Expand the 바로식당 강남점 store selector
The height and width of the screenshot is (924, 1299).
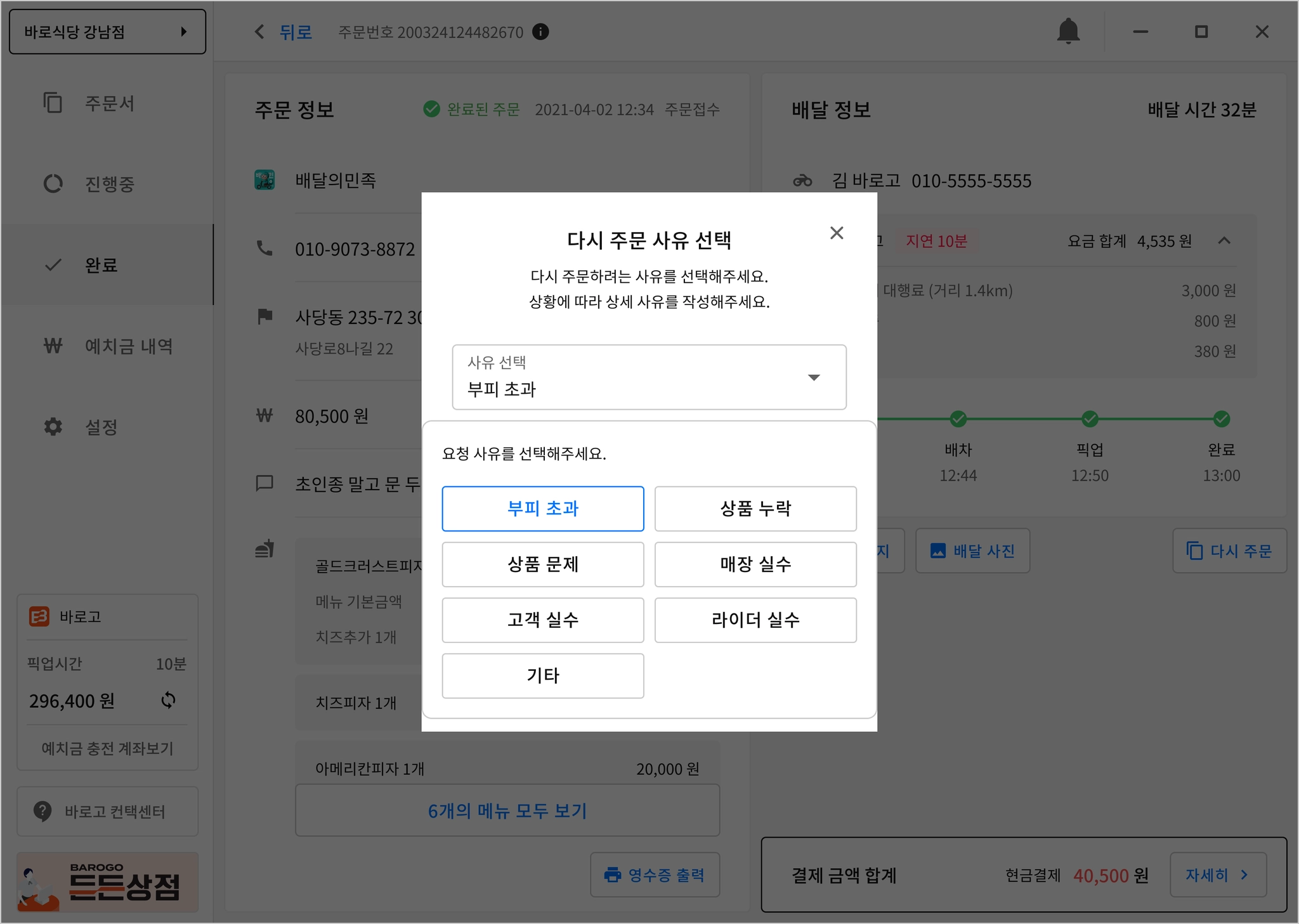click(107, 32)
